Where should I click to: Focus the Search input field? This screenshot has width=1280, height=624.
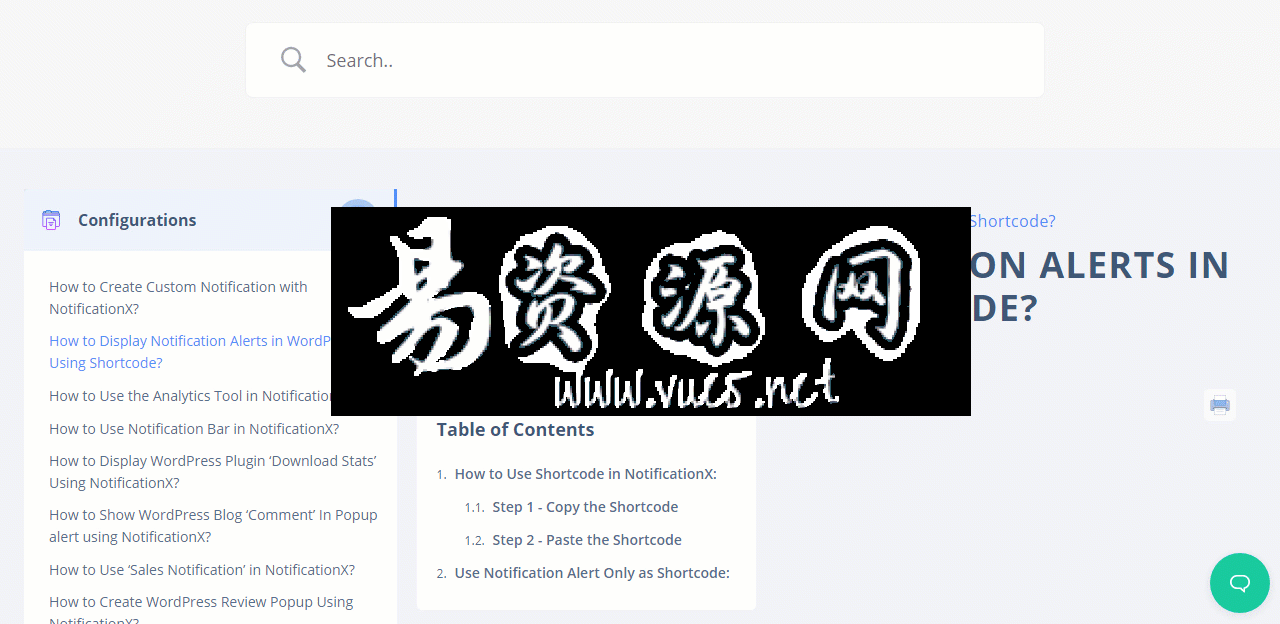(645, 60)
